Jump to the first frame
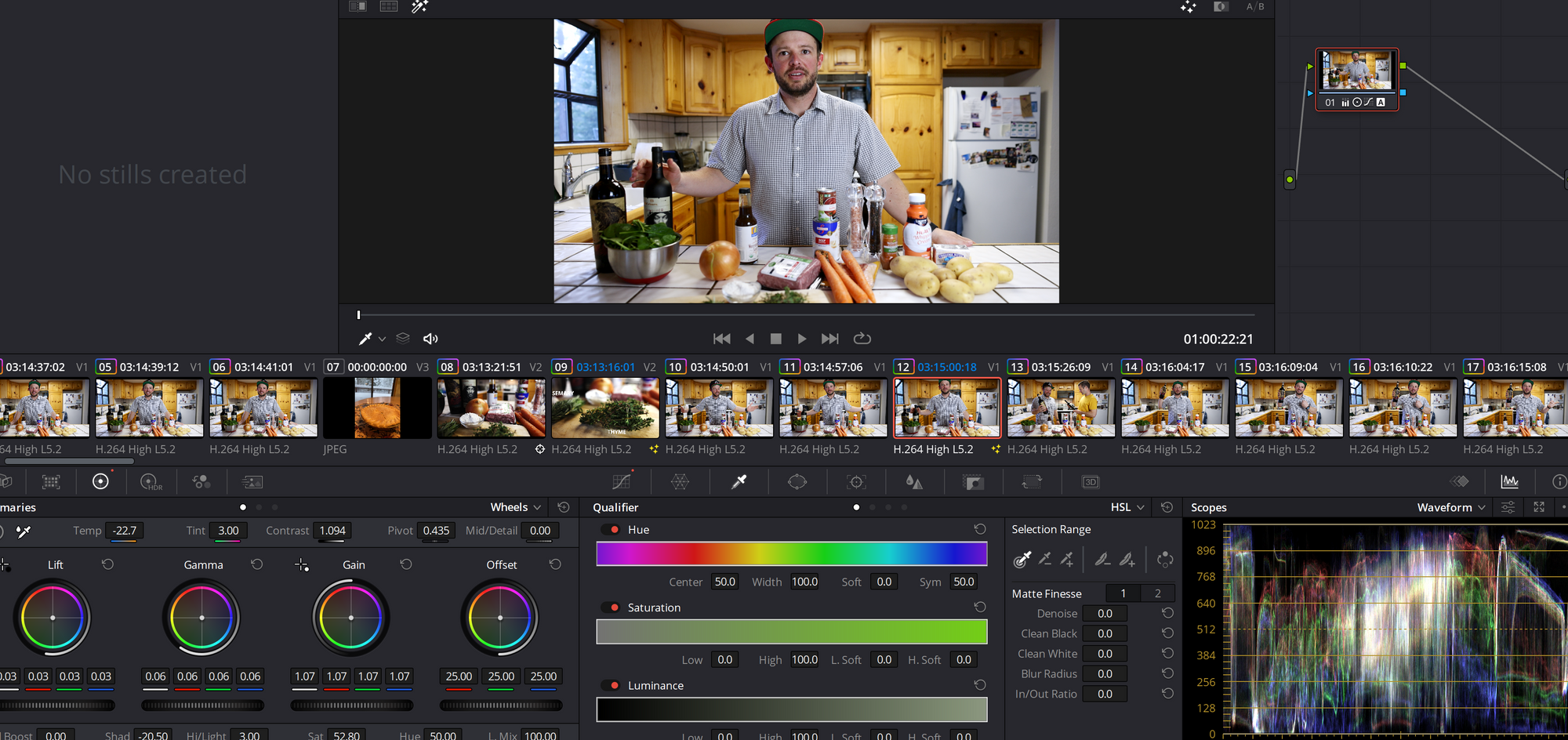Viewport: 1568px width, 740px height. tap(721, 339)
